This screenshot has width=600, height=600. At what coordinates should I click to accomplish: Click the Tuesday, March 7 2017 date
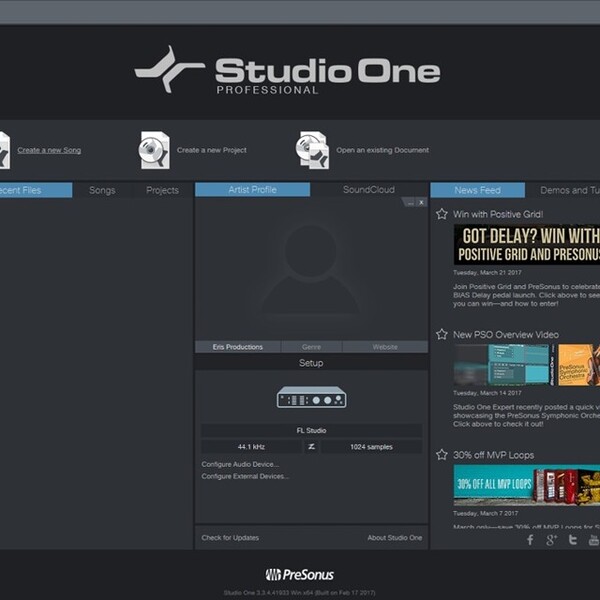pyautogui.click(x=486, y=513)
